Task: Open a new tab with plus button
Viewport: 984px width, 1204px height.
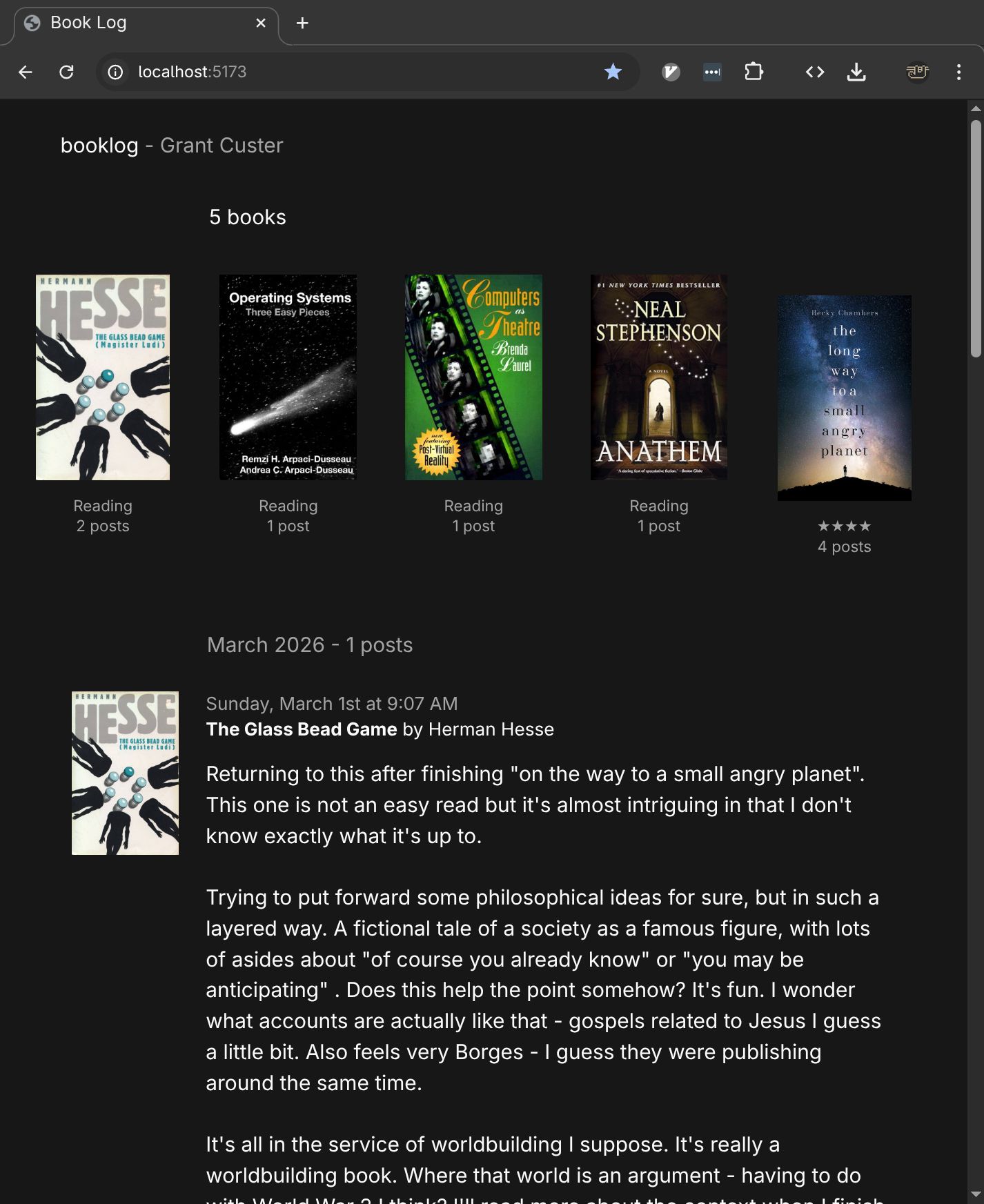Action: [302, 23]
